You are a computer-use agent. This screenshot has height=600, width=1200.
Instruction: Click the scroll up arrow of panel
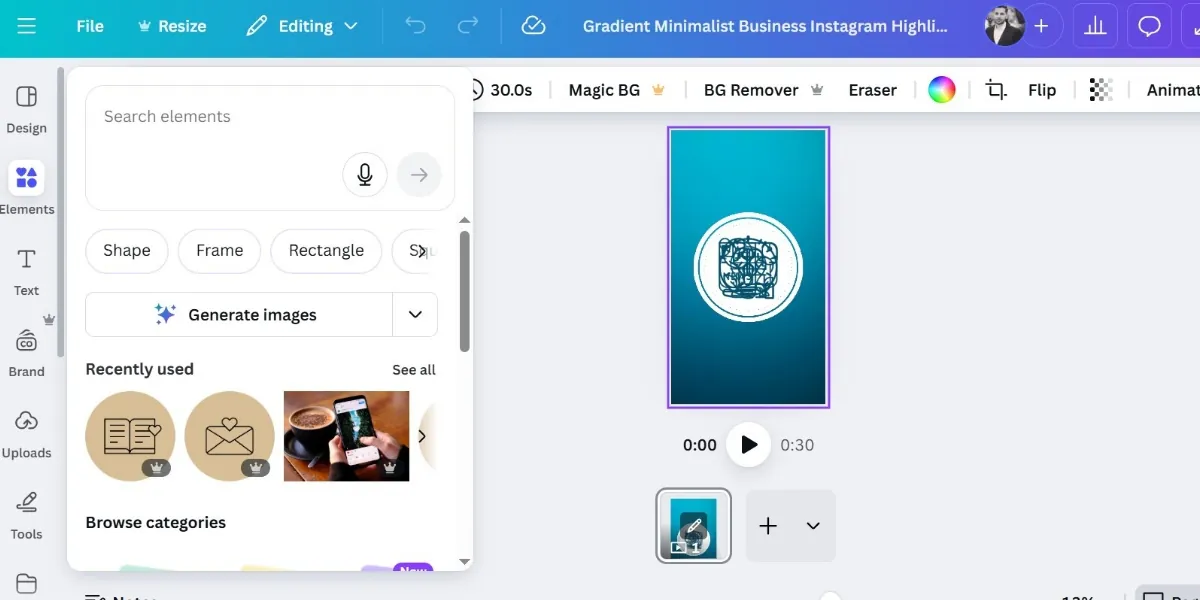[x=465, y=220]
